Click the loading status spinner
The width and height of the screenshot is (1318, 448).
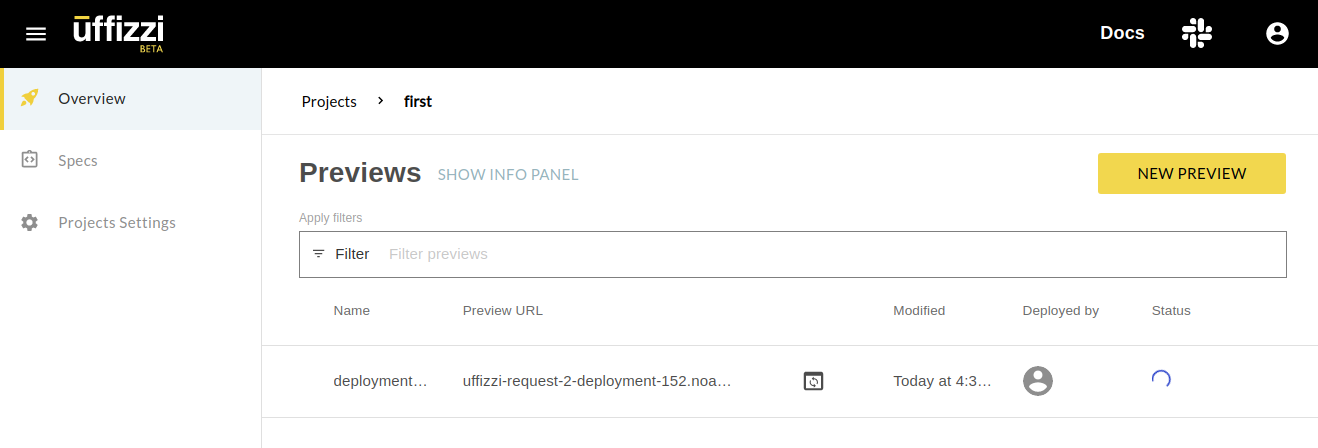[x=1161, y=379]
